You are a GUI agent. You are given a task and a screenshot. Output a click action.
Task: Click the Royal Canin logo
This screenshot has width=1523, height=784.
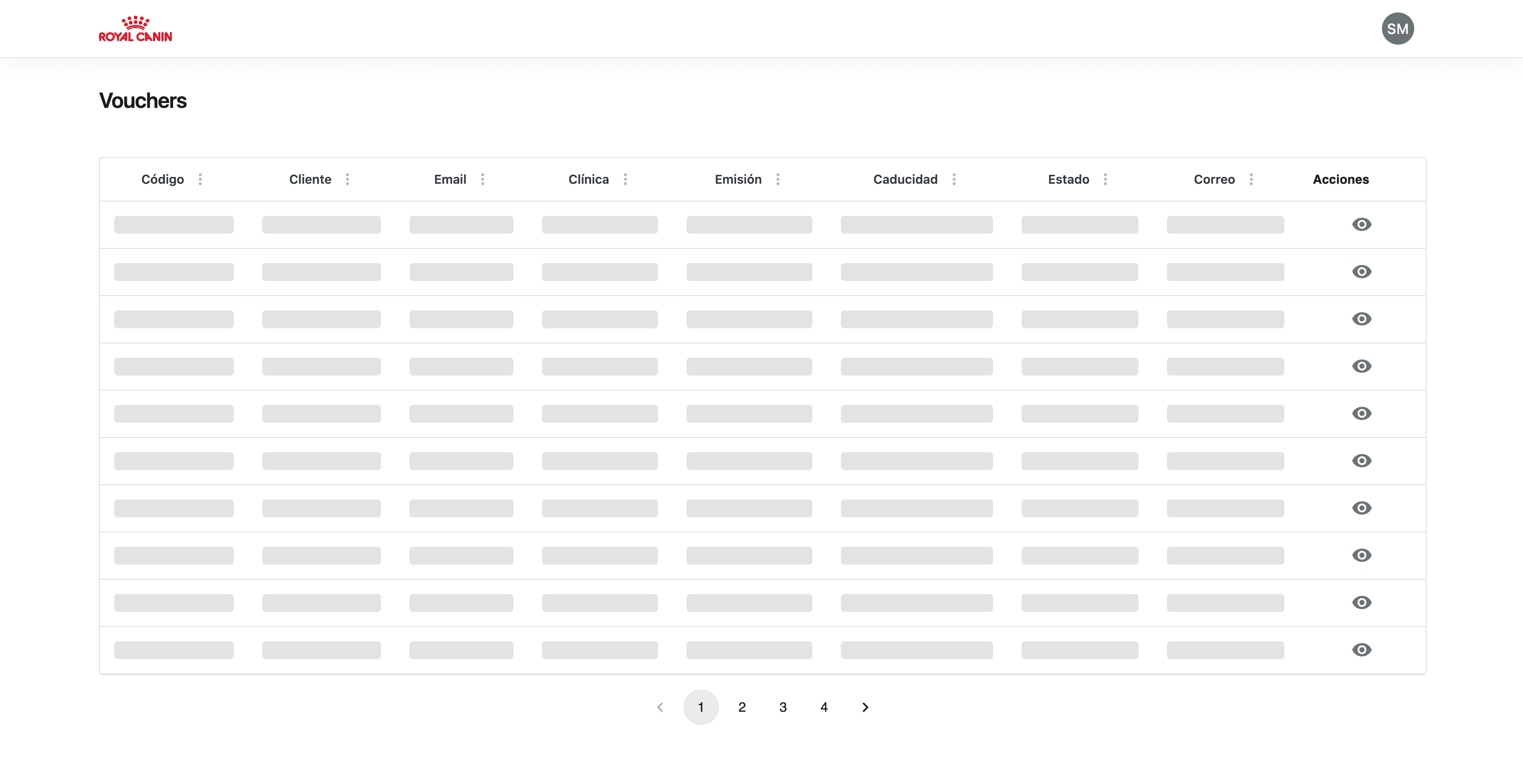tap(135, 29)
